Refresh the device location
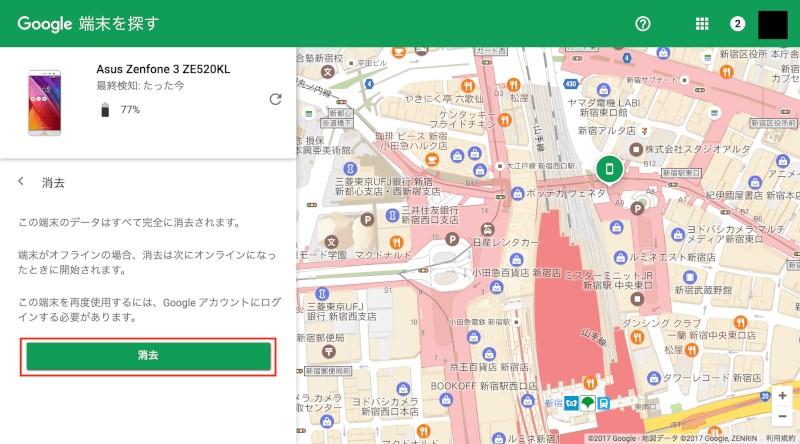The image size is (800, 444). pos(276,99)
